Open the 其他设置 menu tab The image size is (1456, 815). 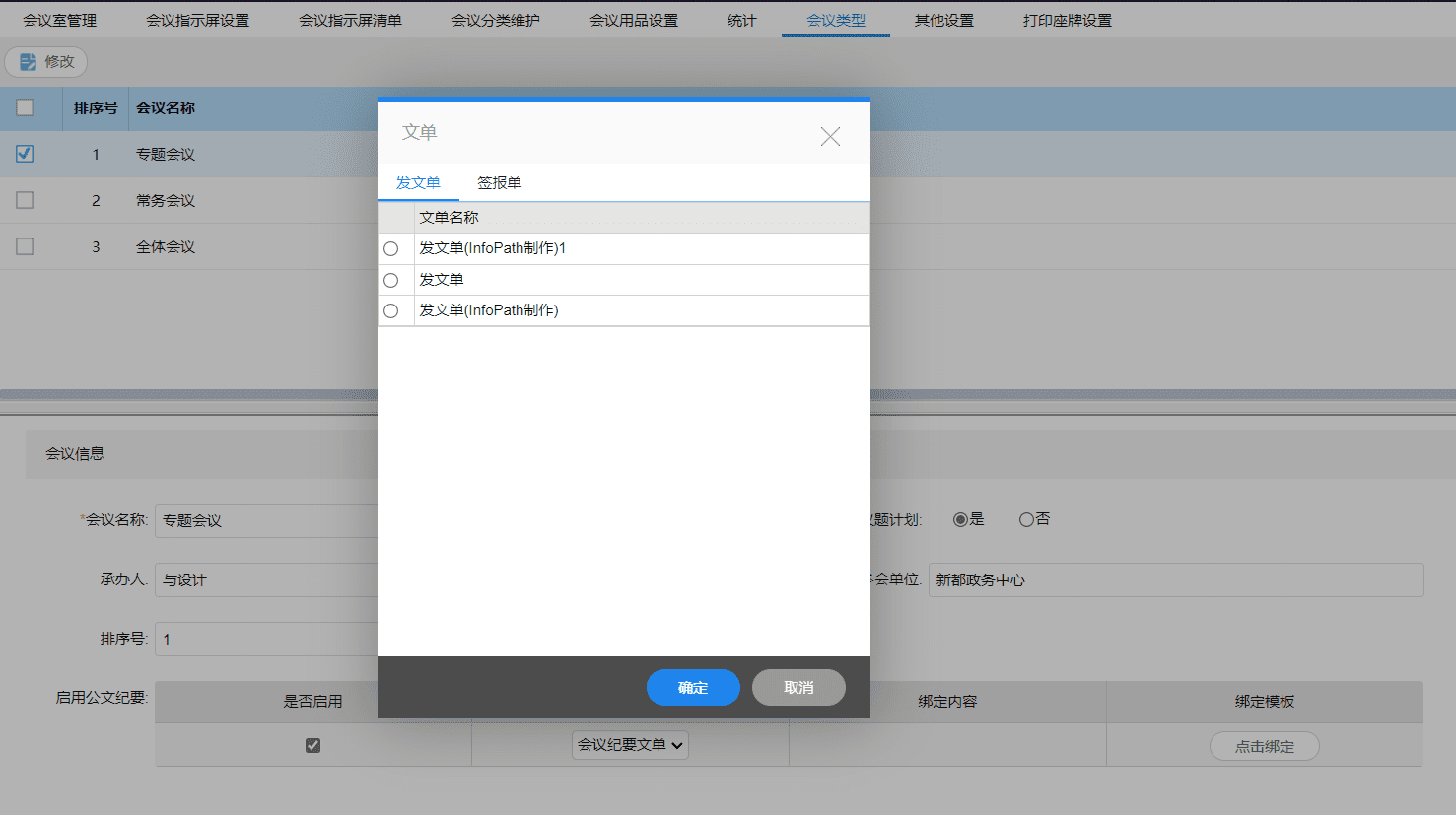point(943,20)
